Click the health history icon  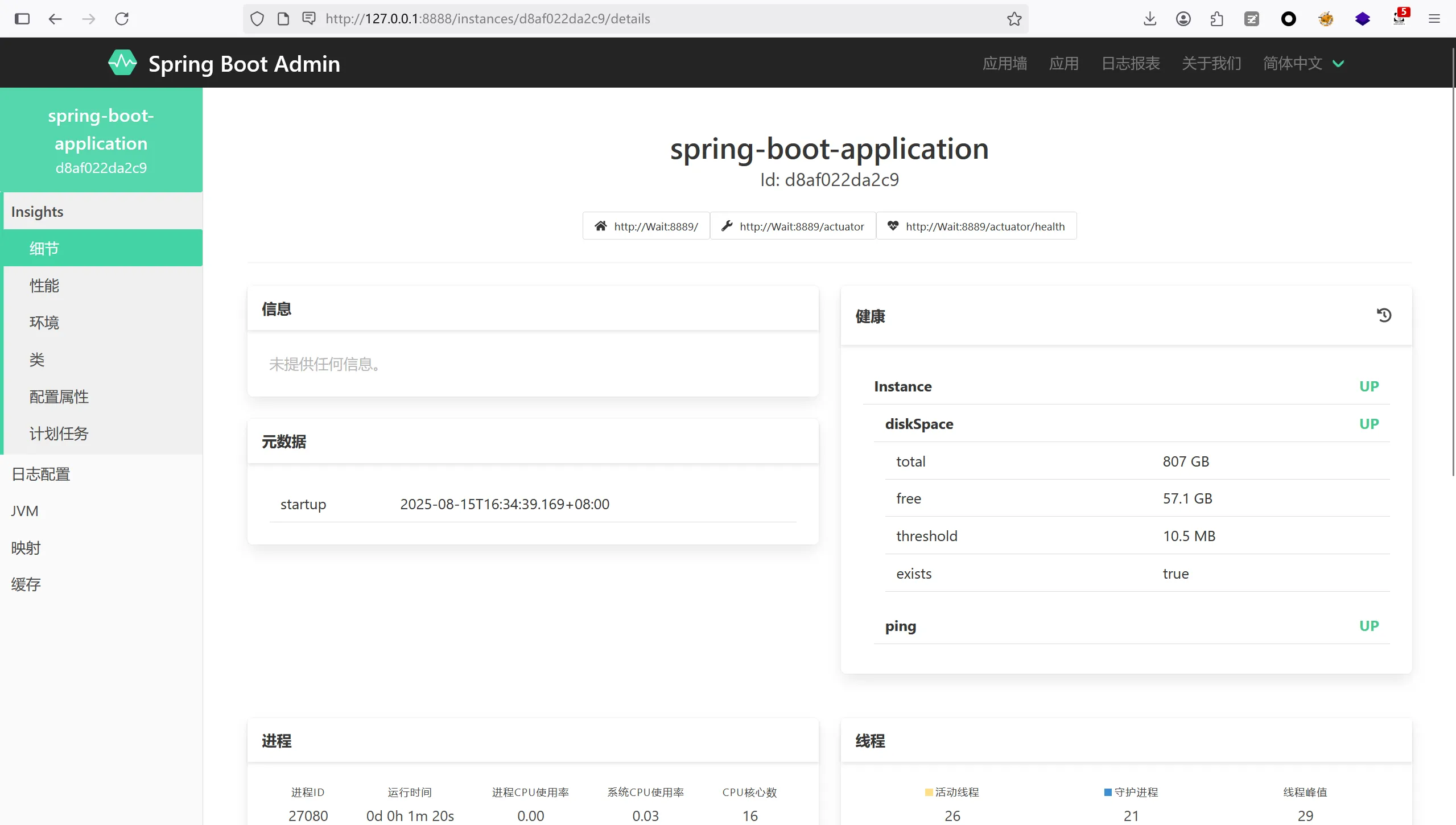(x=1384, y=315)
